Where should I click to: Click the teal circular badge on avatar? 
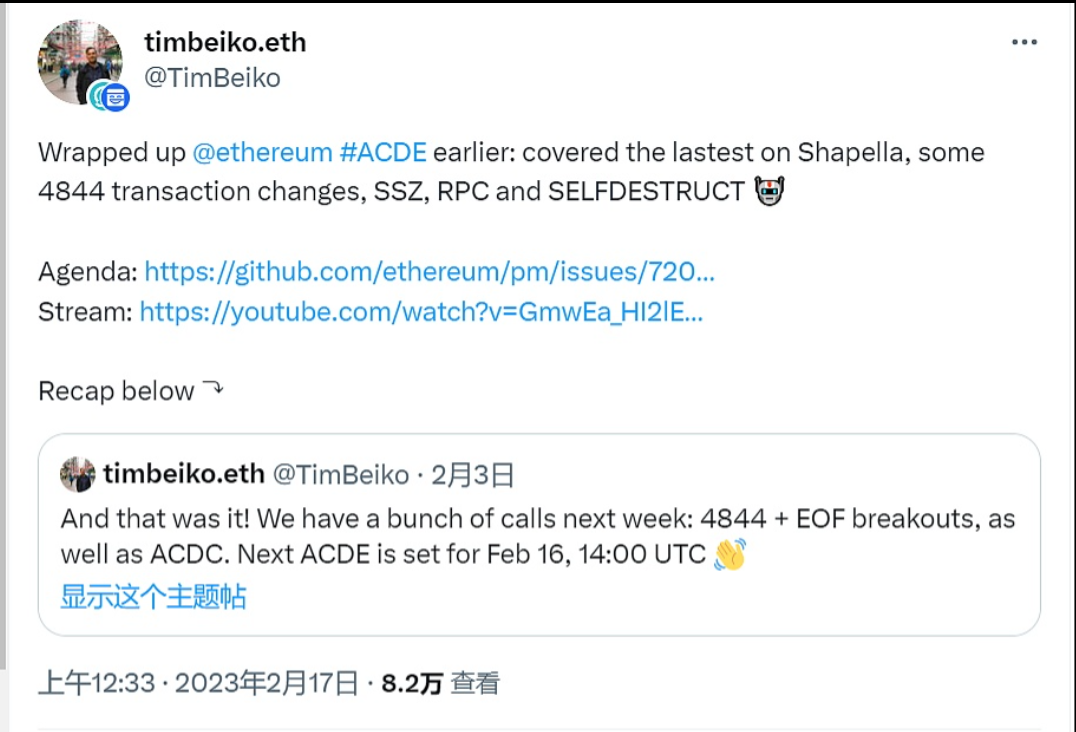99,97
